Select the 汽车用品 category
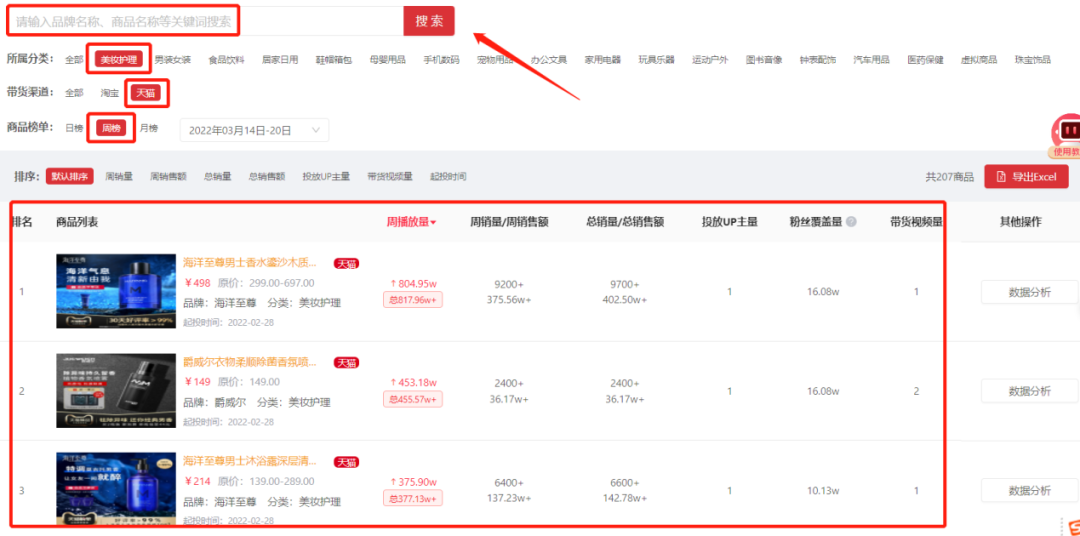This screenshot has height=536, width=1080. click(871, 60)
